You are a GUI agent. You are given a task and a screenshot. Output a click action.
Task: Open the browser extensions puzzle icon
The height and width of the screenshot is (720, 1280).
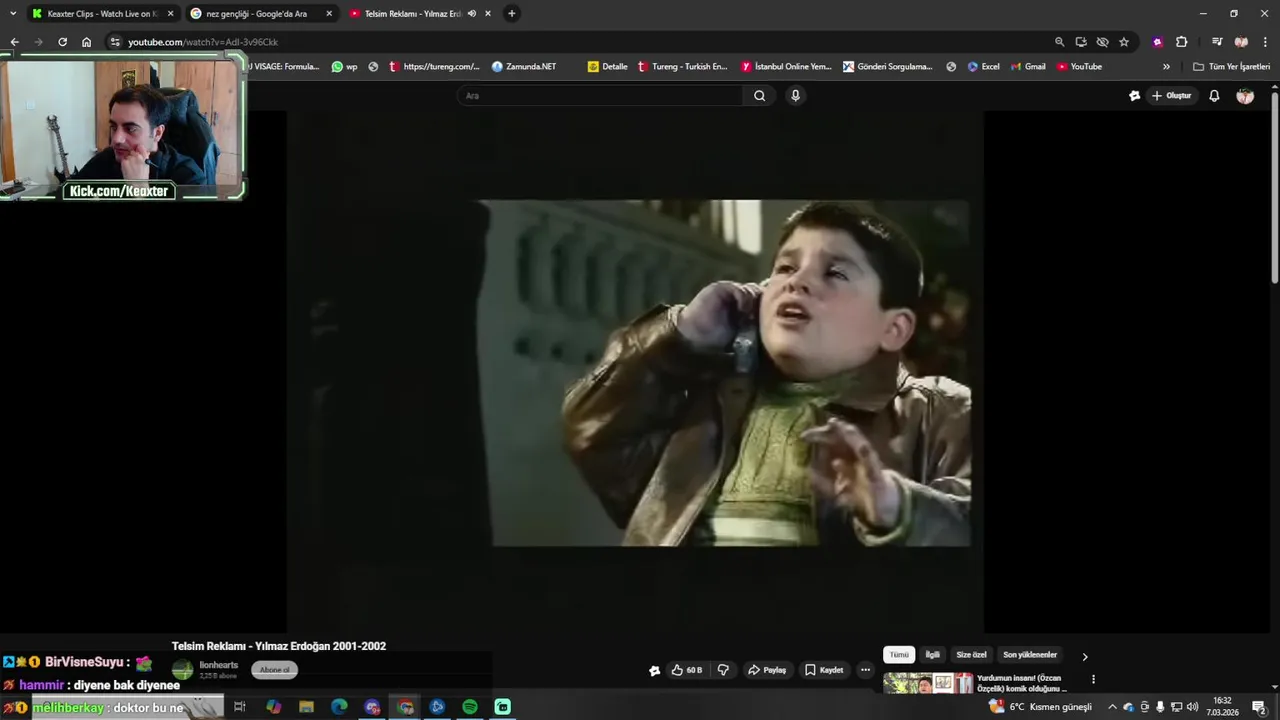(1181, 42)
